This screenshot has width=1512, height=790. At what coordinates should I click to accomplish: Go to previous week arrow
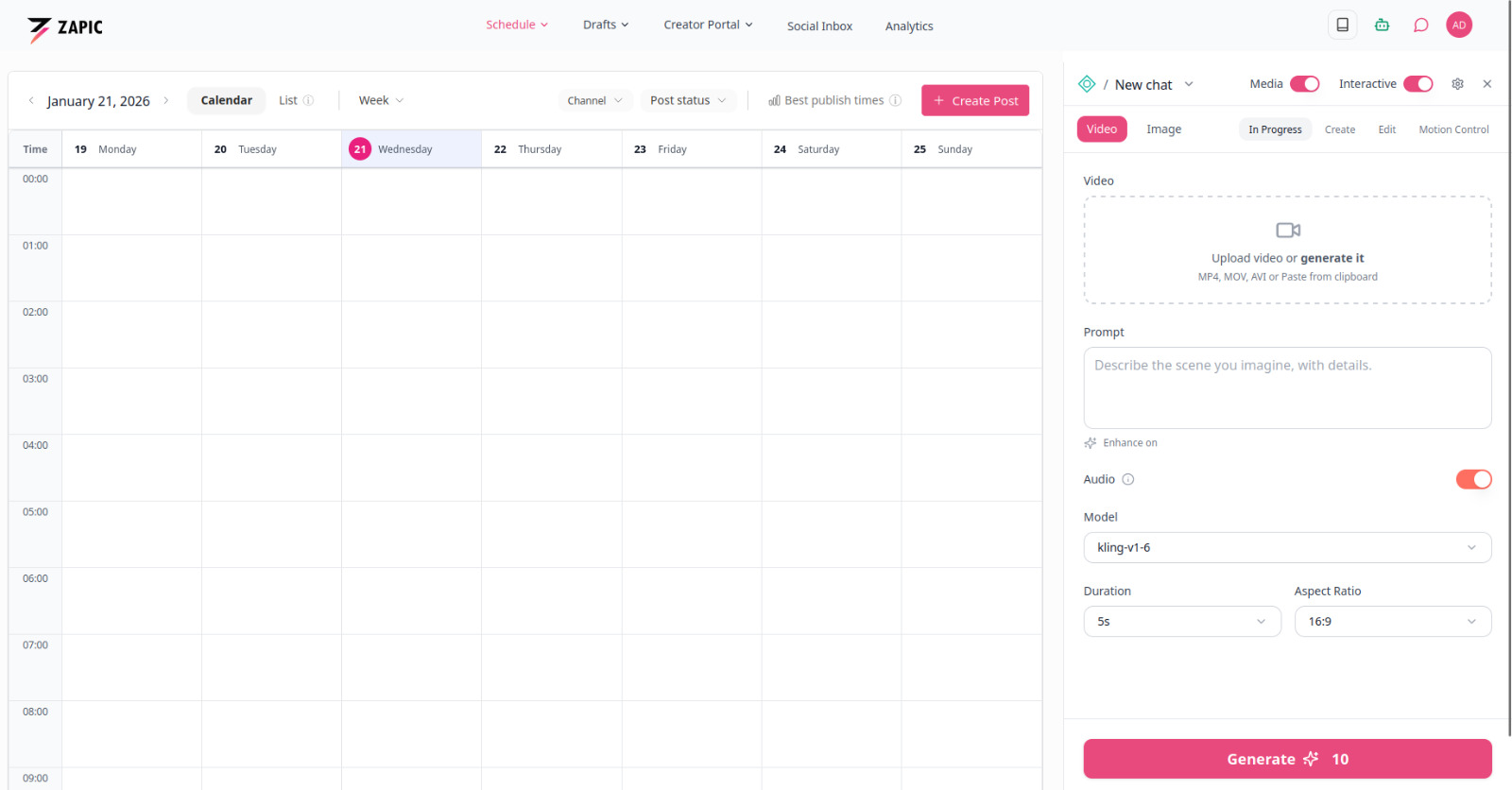(31, 100)
